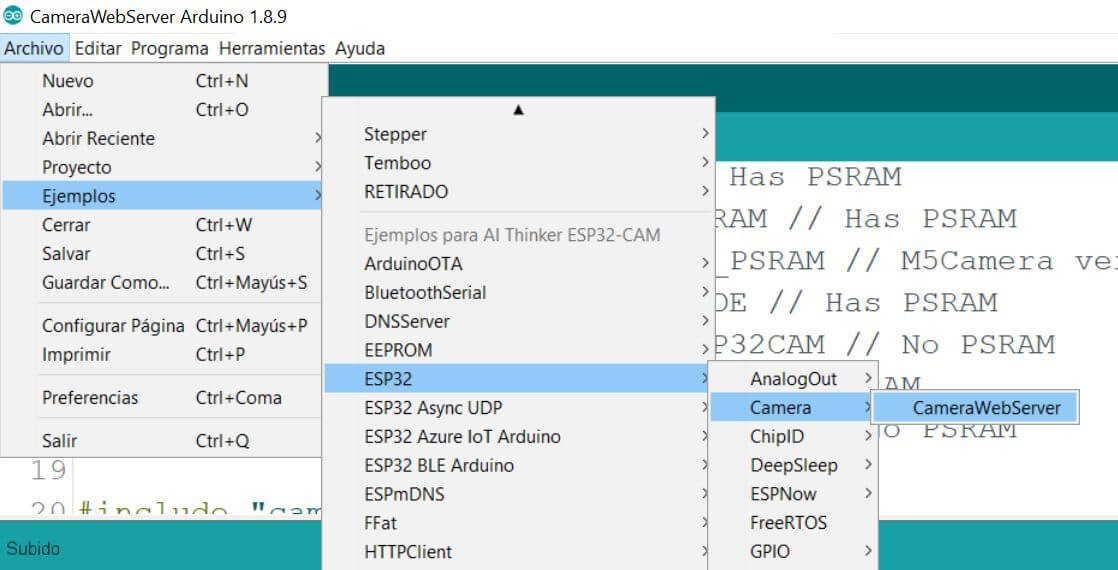The width and height of the screenshot is (1118, 570).
Task: Expand the BluetoothSerial examples
Action: pyautogui.click(x=425, y=293)
